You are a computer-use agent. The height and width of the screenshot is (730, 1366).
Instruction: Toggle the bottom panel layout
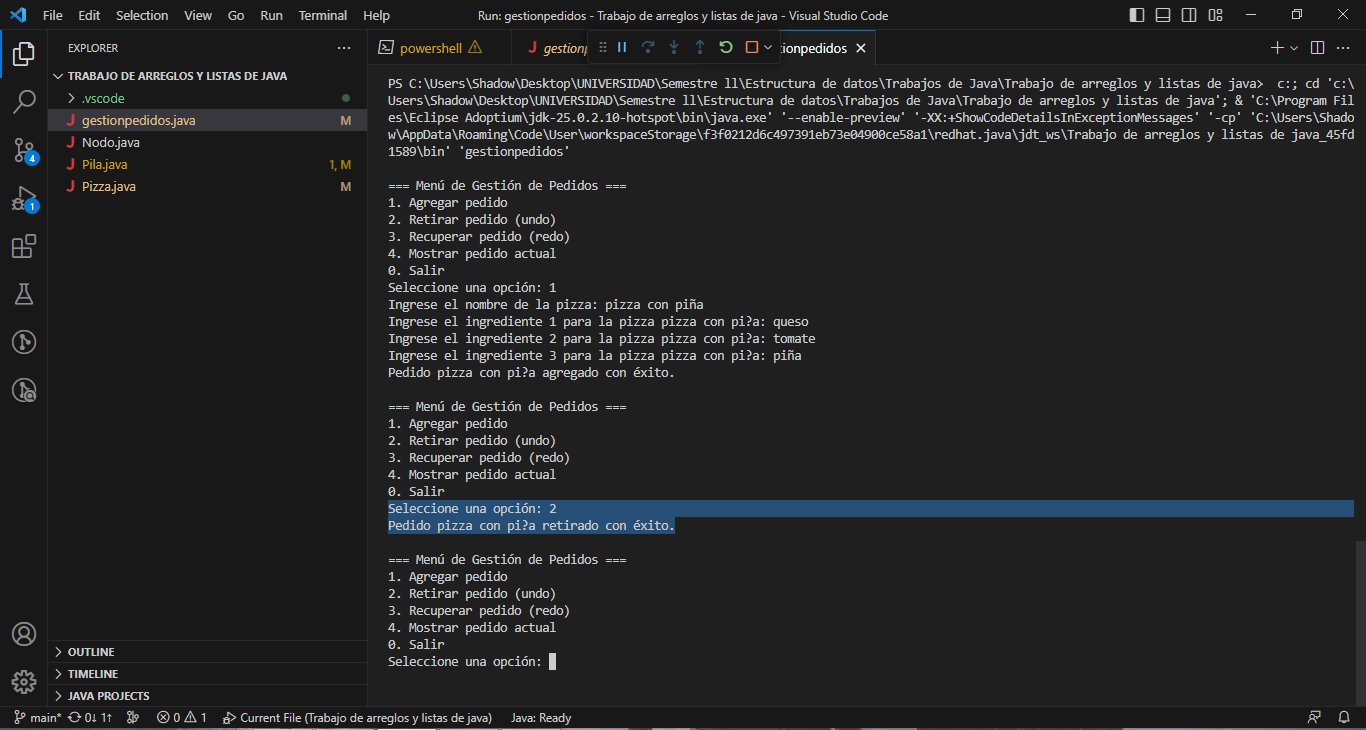[1163, 15]
